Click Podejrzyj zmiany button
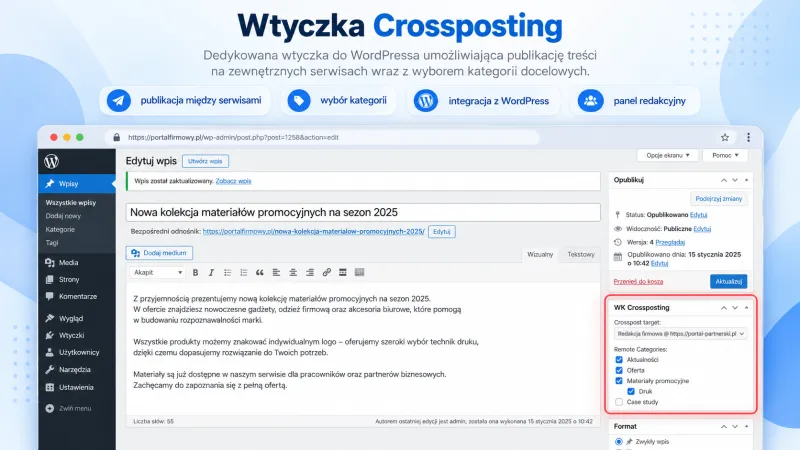Viewport: 800px width, 450px height. point(718,199)
